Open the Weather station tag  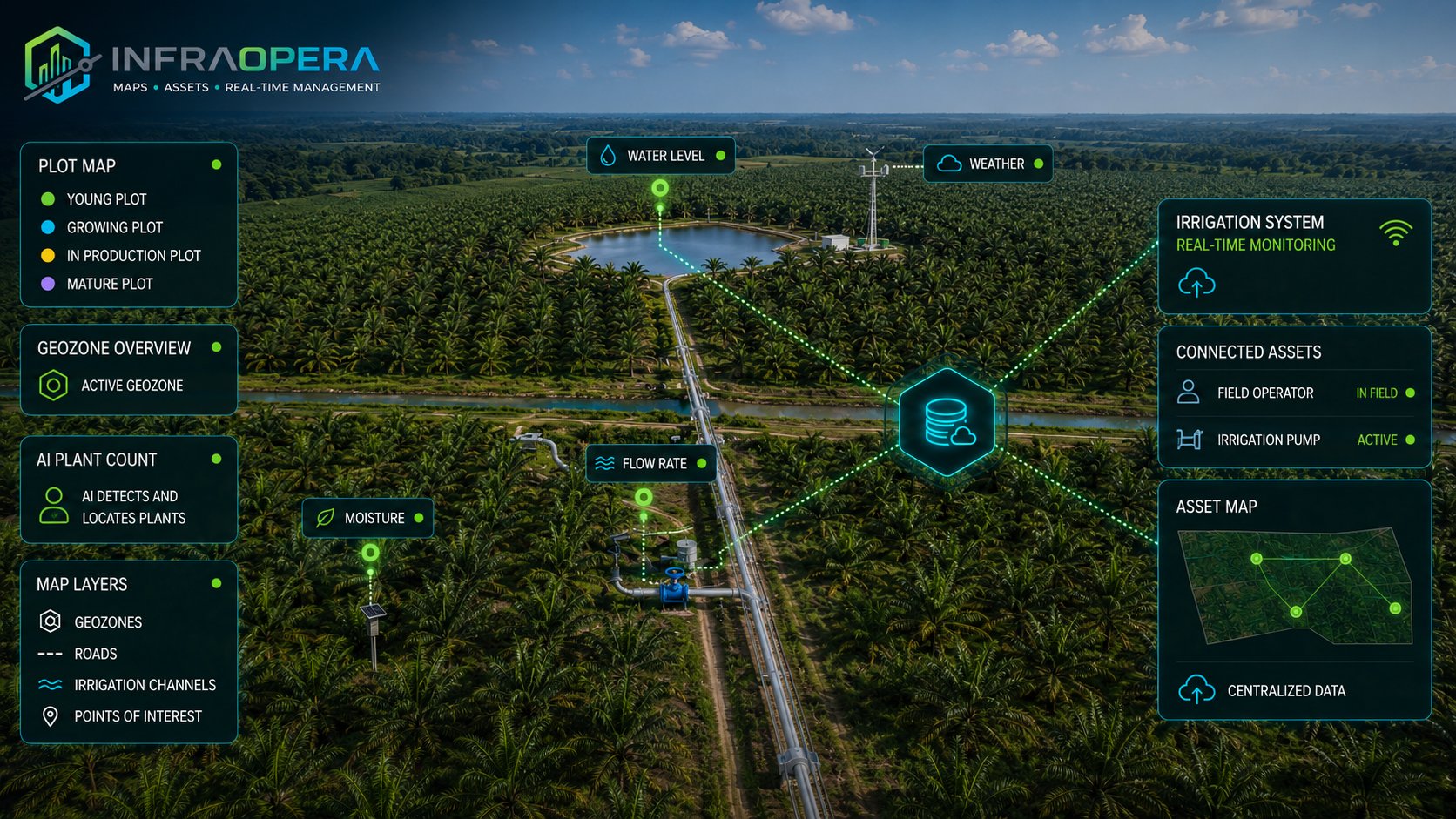click(988, 164)
